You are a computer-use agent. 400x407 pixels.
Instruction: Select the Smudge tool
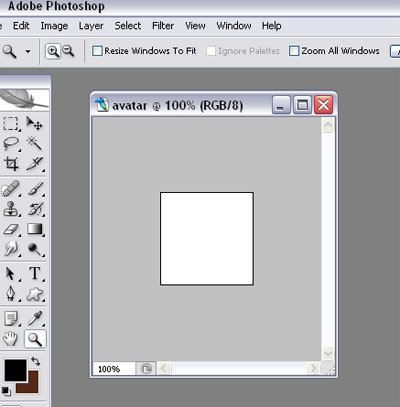pyautogui.click(x=11, y=249)
